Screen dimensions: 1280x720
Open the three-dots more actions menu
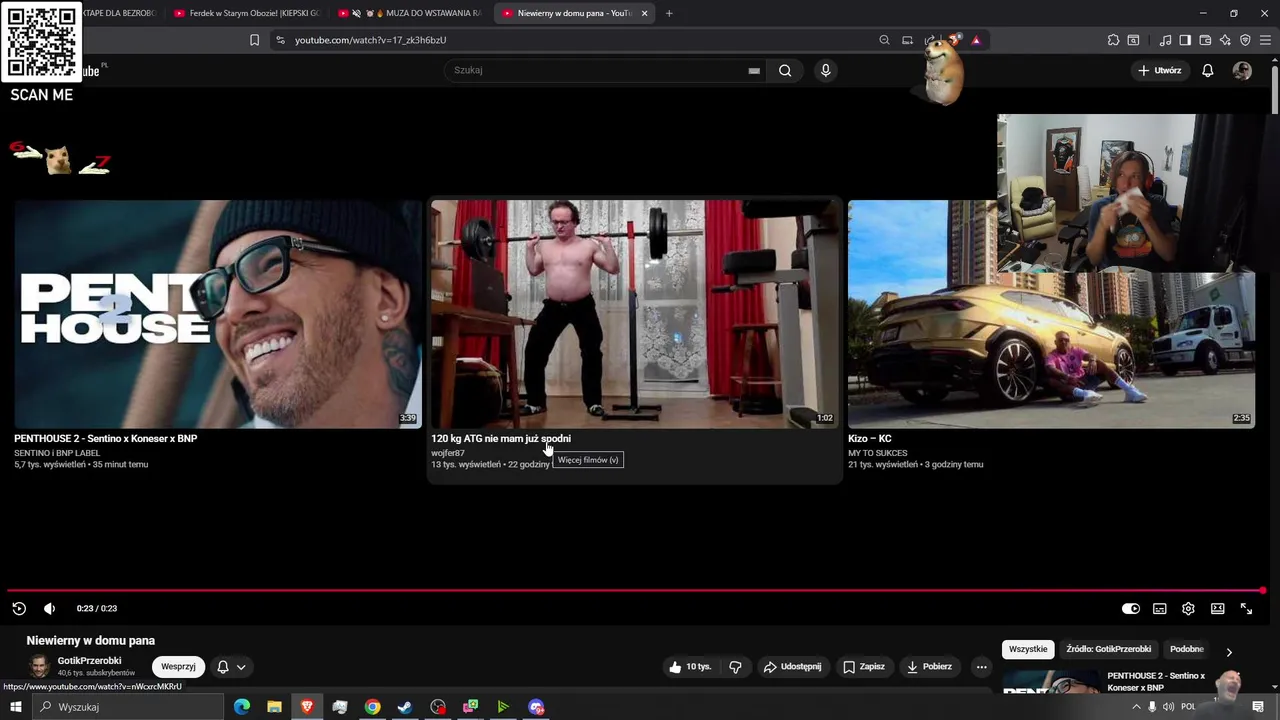coord(981,667)
